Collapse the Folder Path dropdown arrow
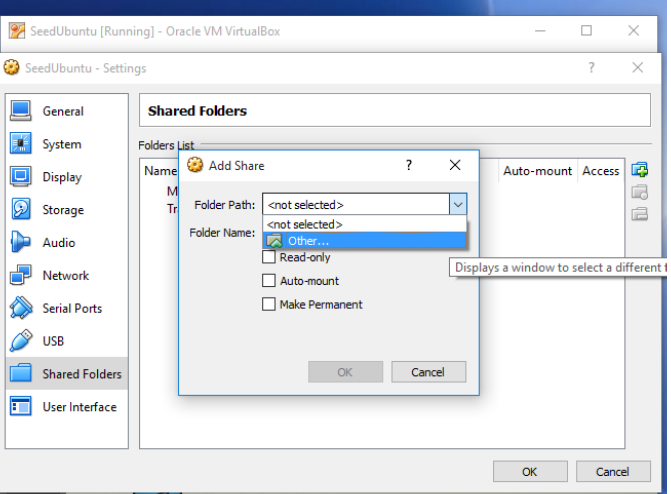 pyautogui.click(x=457, y=204)
